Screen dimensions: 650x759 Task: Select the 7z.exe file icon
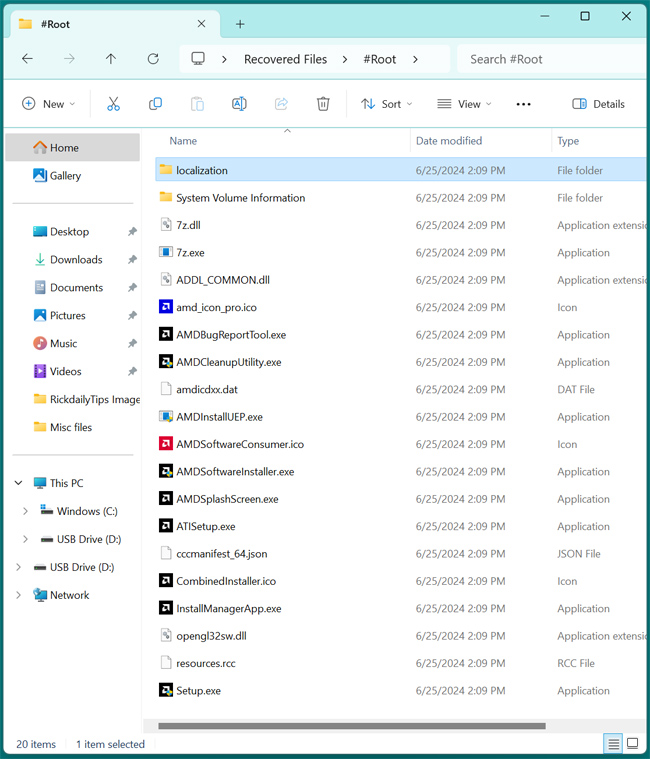166,252
